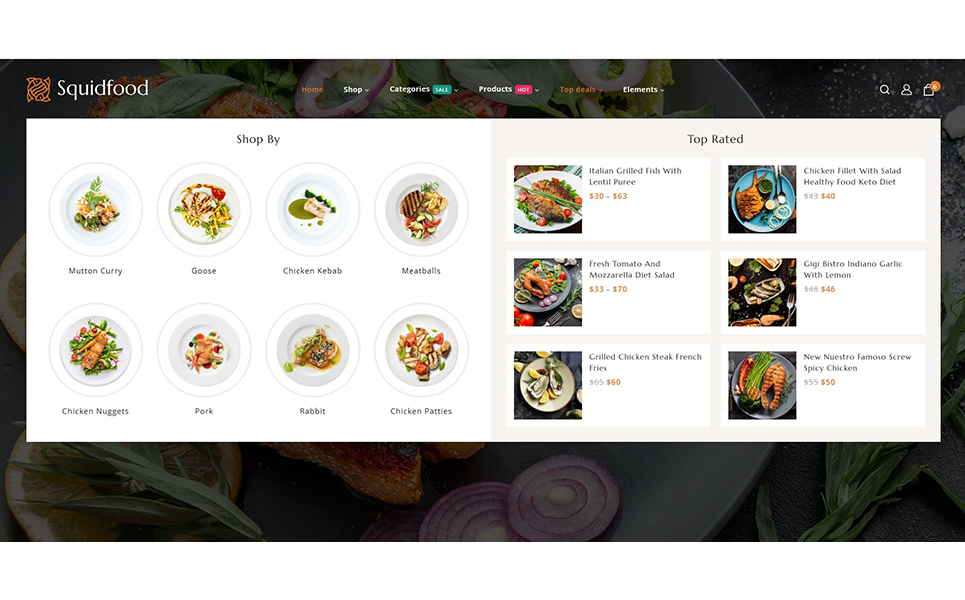Screen dimensions: 965x600
Task: View the New Nuestro Famoso Screw Spicy Chicken thumbnail
Action: [762, 385]
